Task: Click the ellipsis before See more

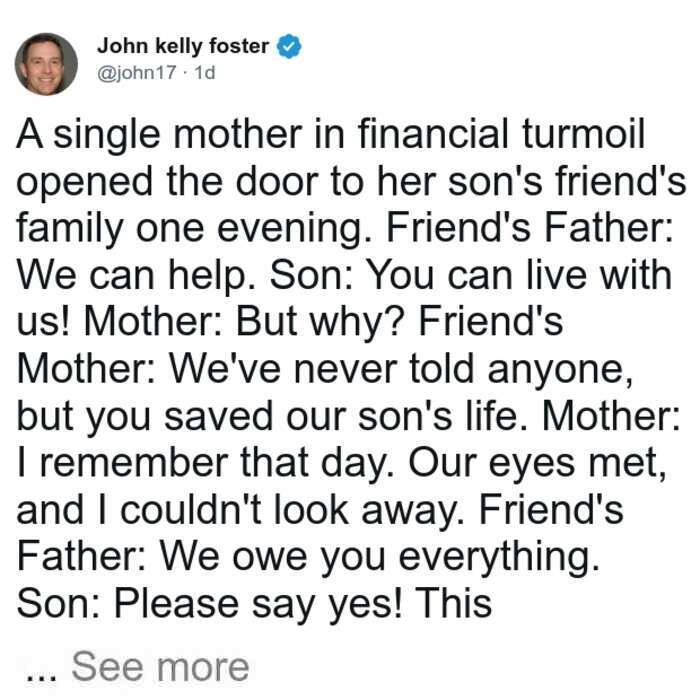Action: (x=42, y=678)
